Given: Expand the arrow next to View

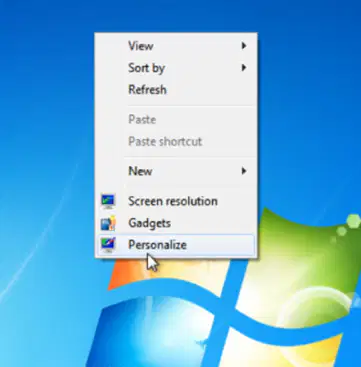Looking at the screenshot, I should (244, 46).
